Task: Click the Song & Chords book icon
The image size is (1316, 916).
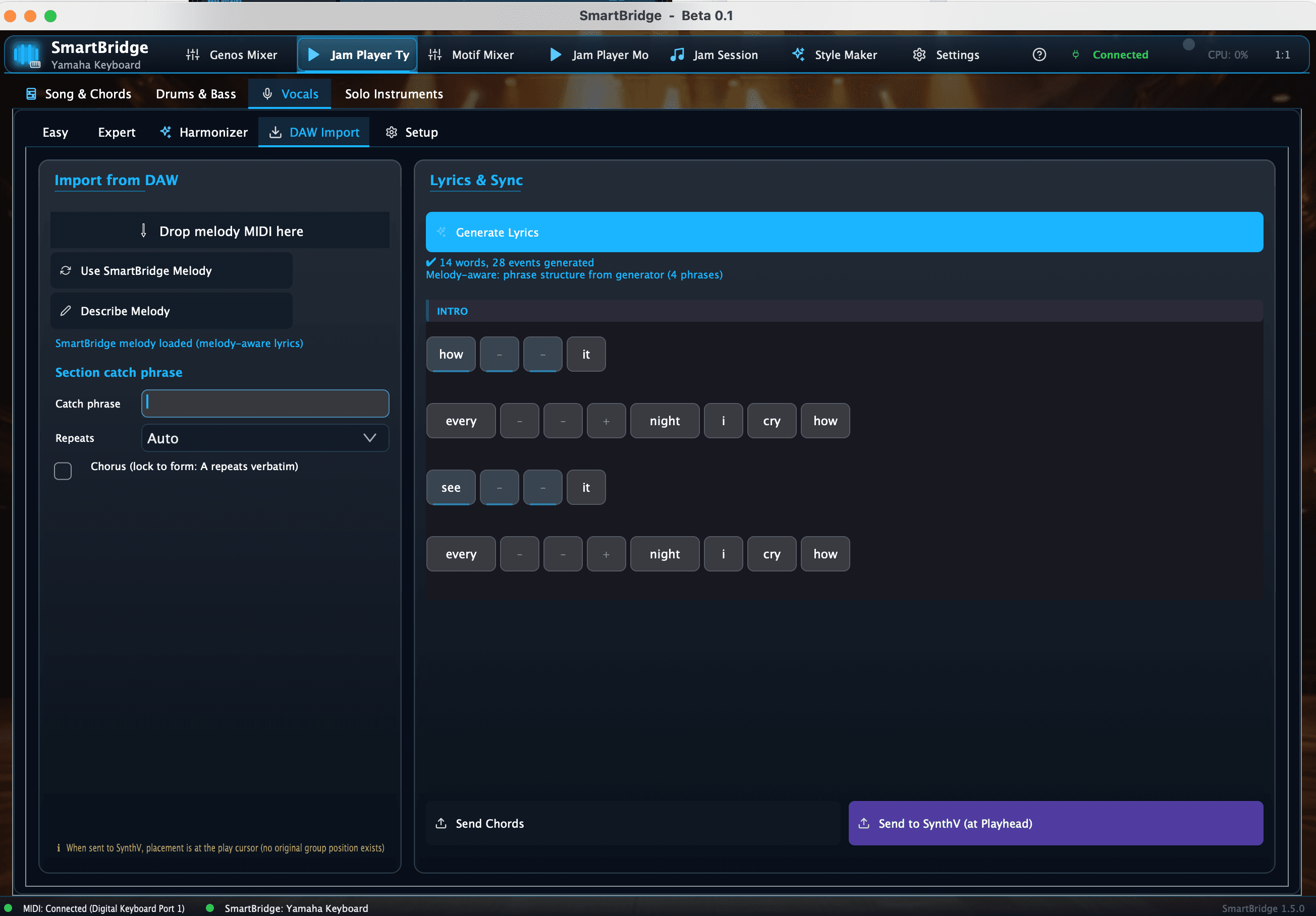Action: point(31,94)
